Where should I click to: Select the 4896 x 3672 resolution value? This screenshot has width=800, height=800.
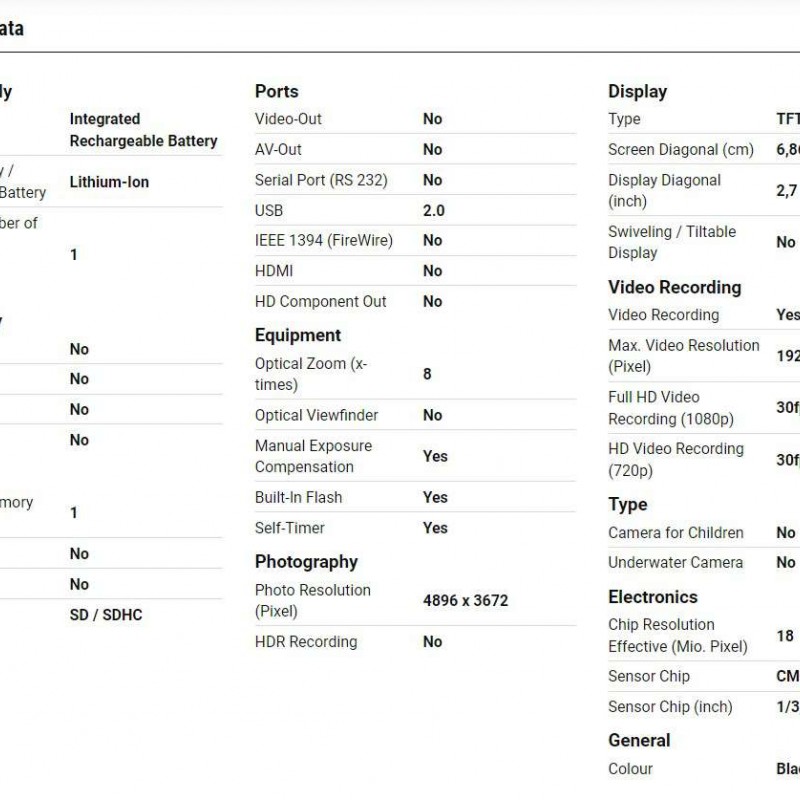pos(465,601)
